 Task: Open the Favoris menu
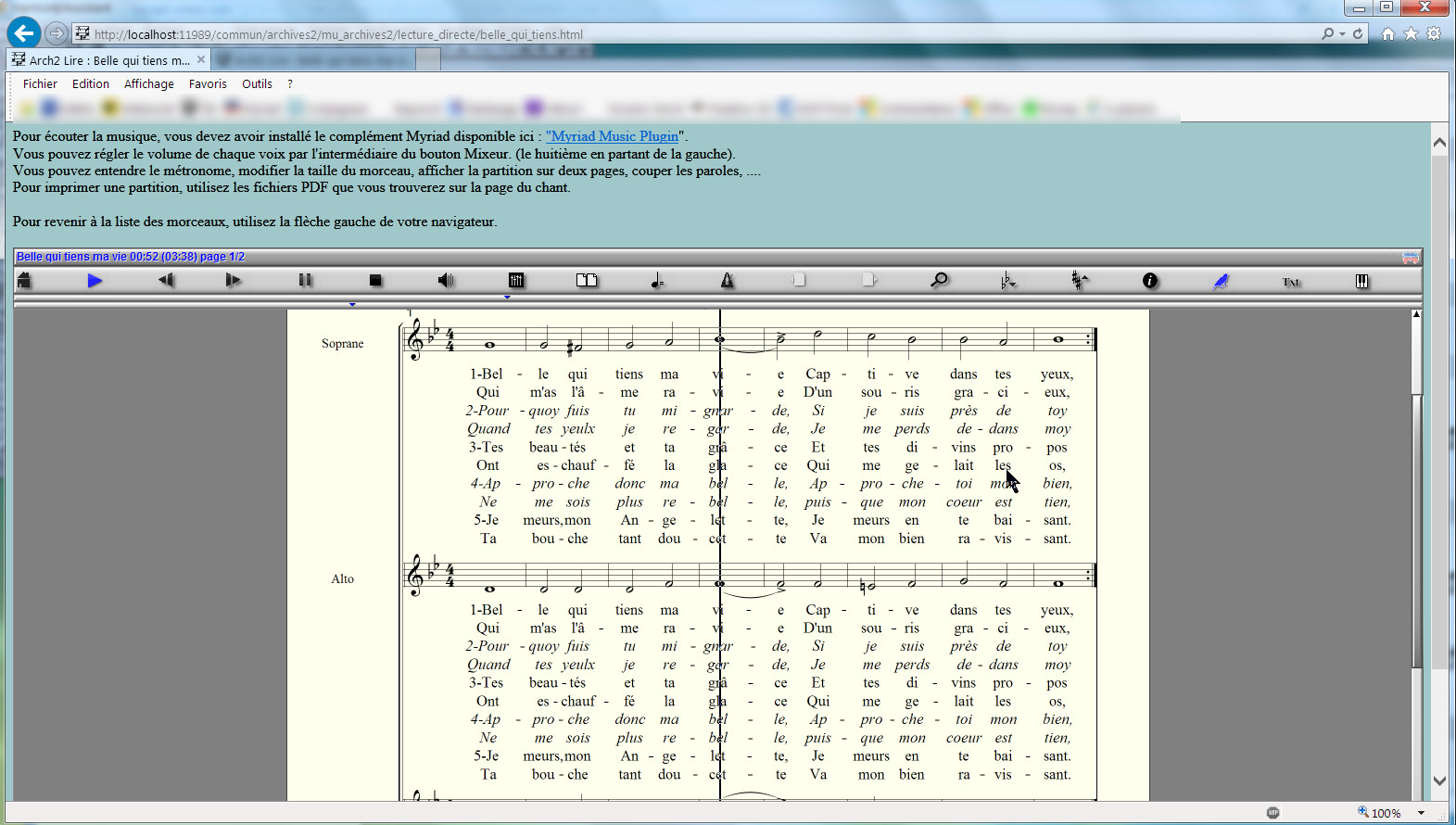click(x=208, y=83)
